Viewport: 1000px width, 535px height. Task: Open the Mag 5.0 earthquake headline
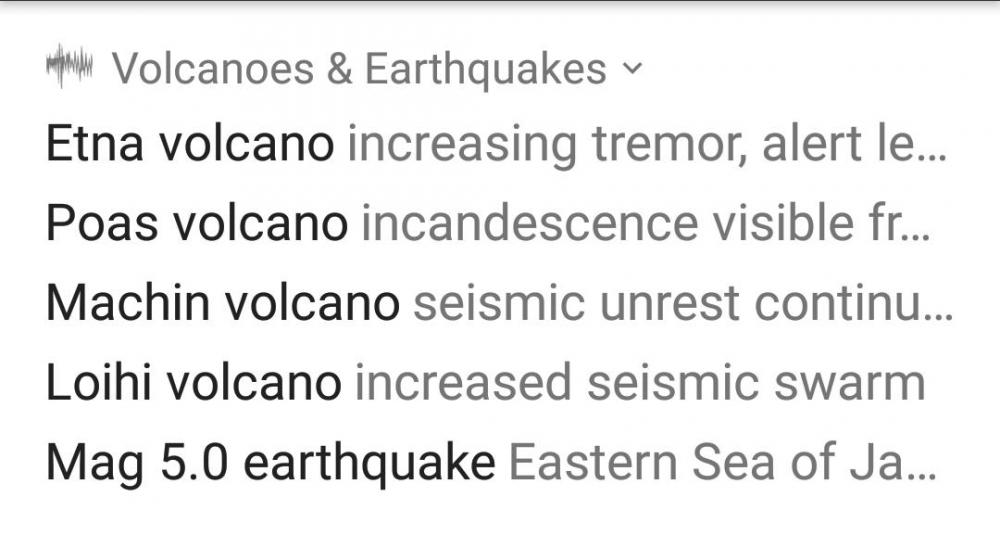click(x=270, y=463)
